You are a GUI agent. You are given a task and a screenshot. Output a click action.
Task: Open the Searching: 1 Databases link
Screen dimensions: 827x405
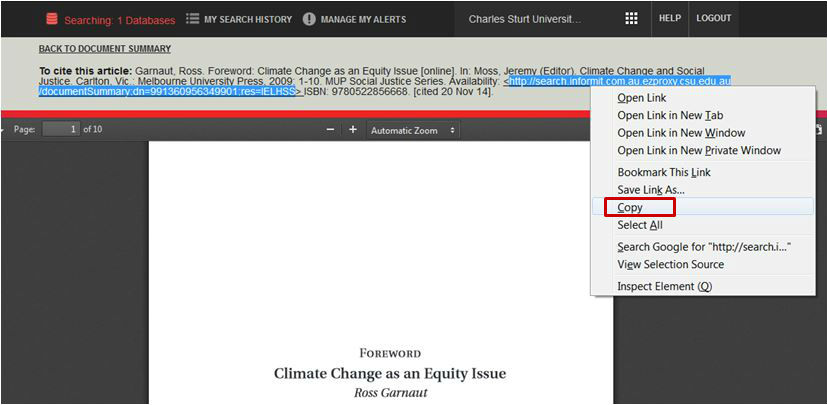119,21
